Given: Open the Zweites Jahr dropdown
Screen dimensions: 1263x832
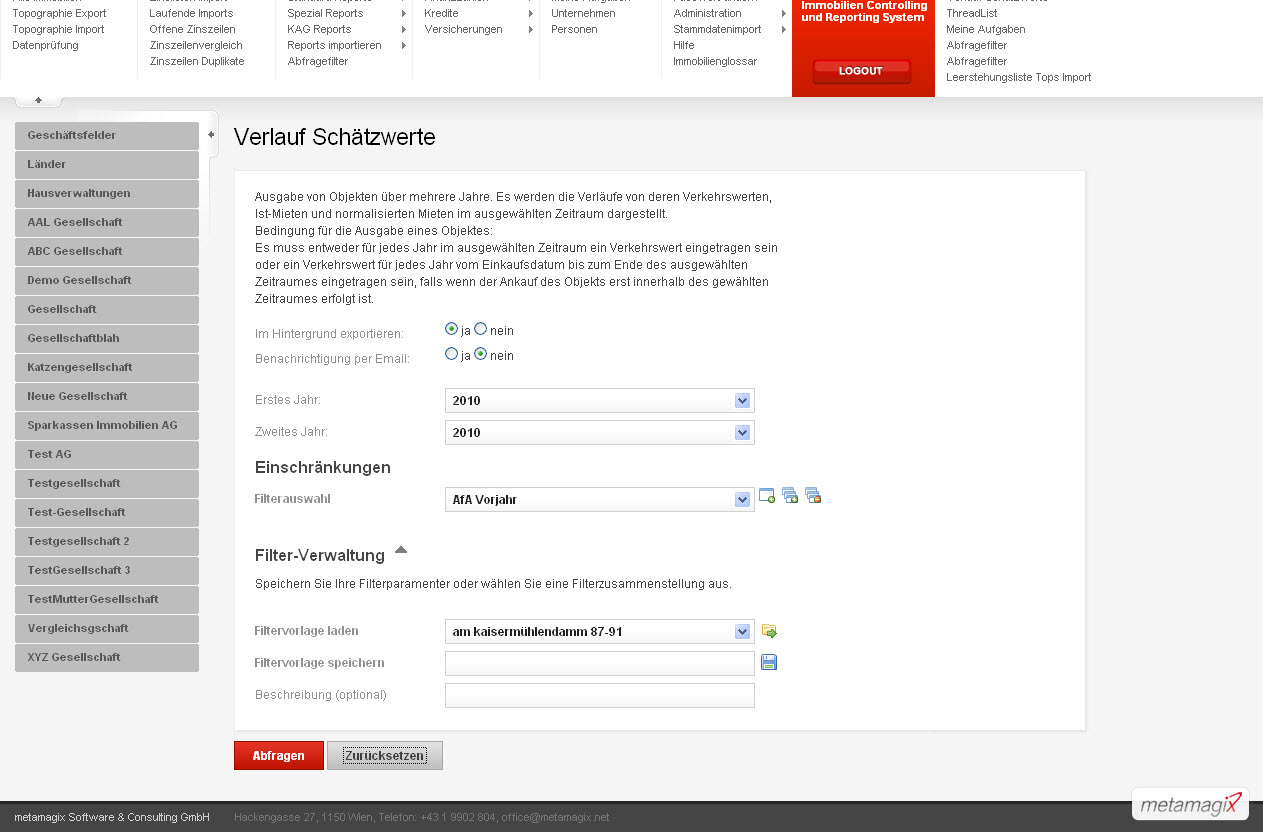Looking at the screenshot, I should pos(600,432).
